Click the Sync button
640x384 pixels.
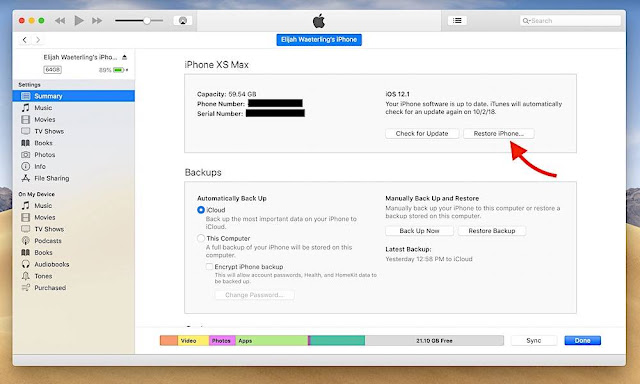tap(533, 340)
